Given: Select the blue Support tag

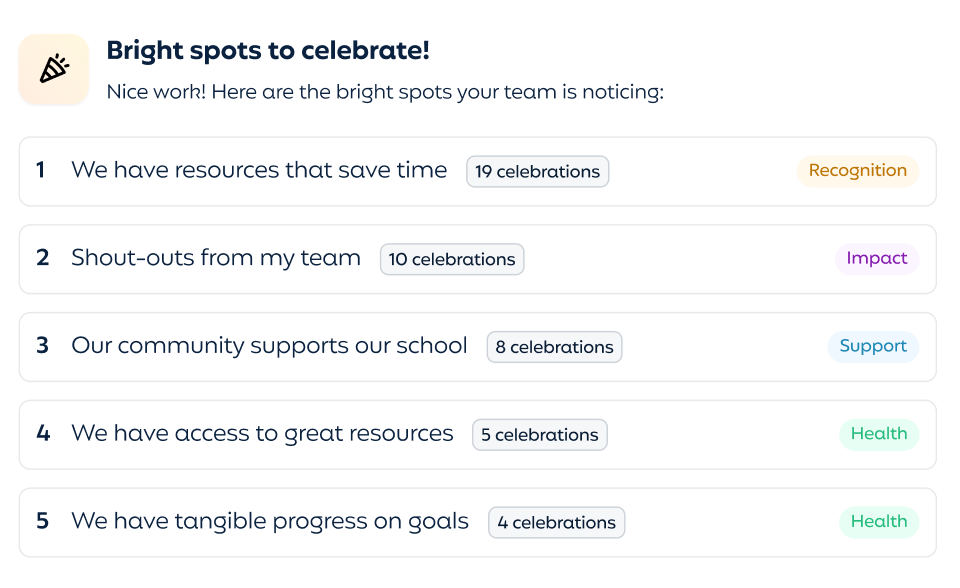Looking at the screenshot, I should point(872,346).
